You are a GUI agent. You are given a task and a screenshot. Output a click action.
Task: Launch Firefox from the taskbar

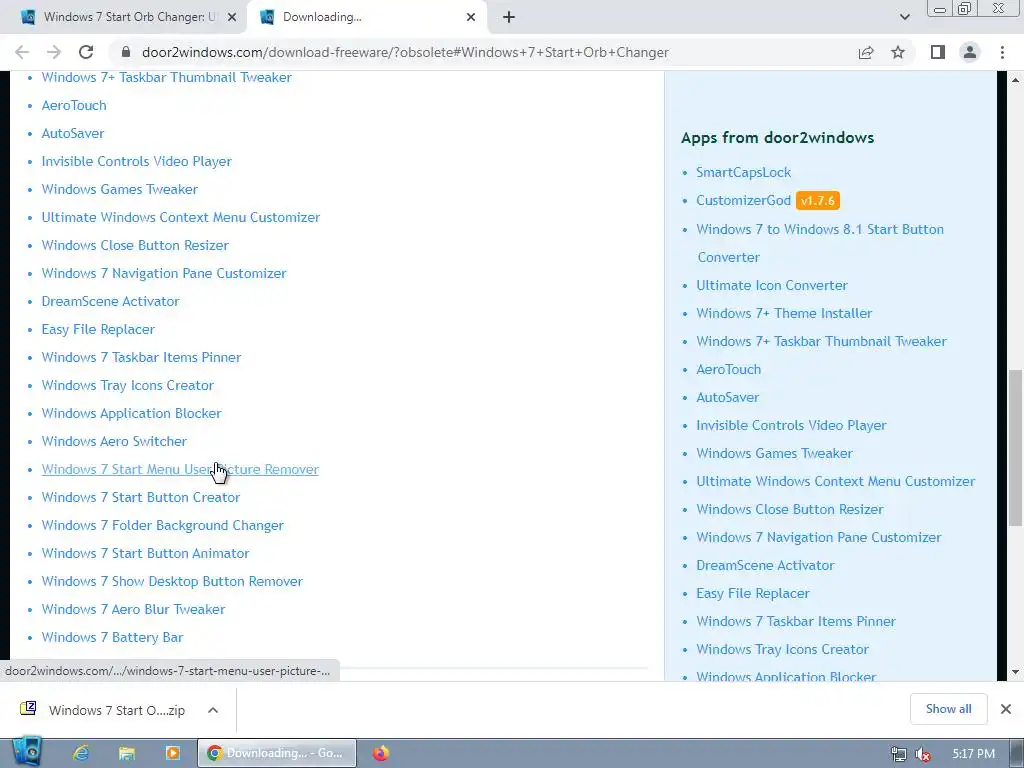pos(381,753)
